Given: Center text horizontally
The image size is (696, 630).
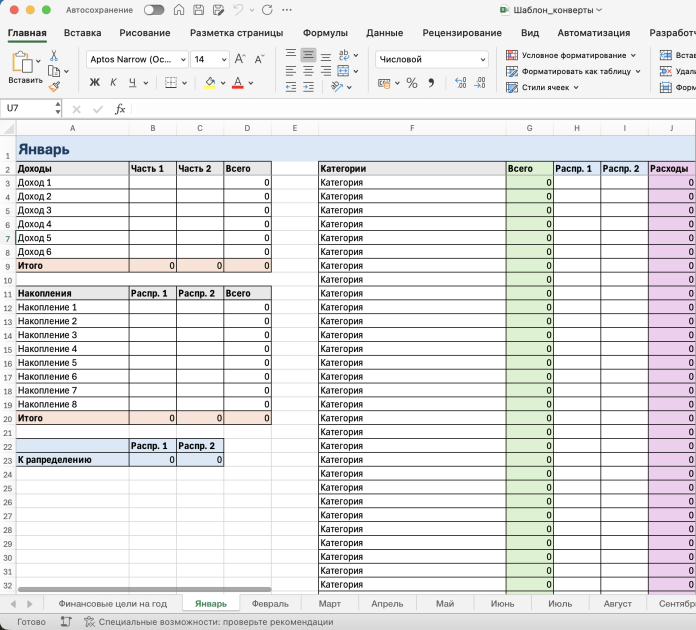Looking at the screenshot, I should tap(308, 71).
